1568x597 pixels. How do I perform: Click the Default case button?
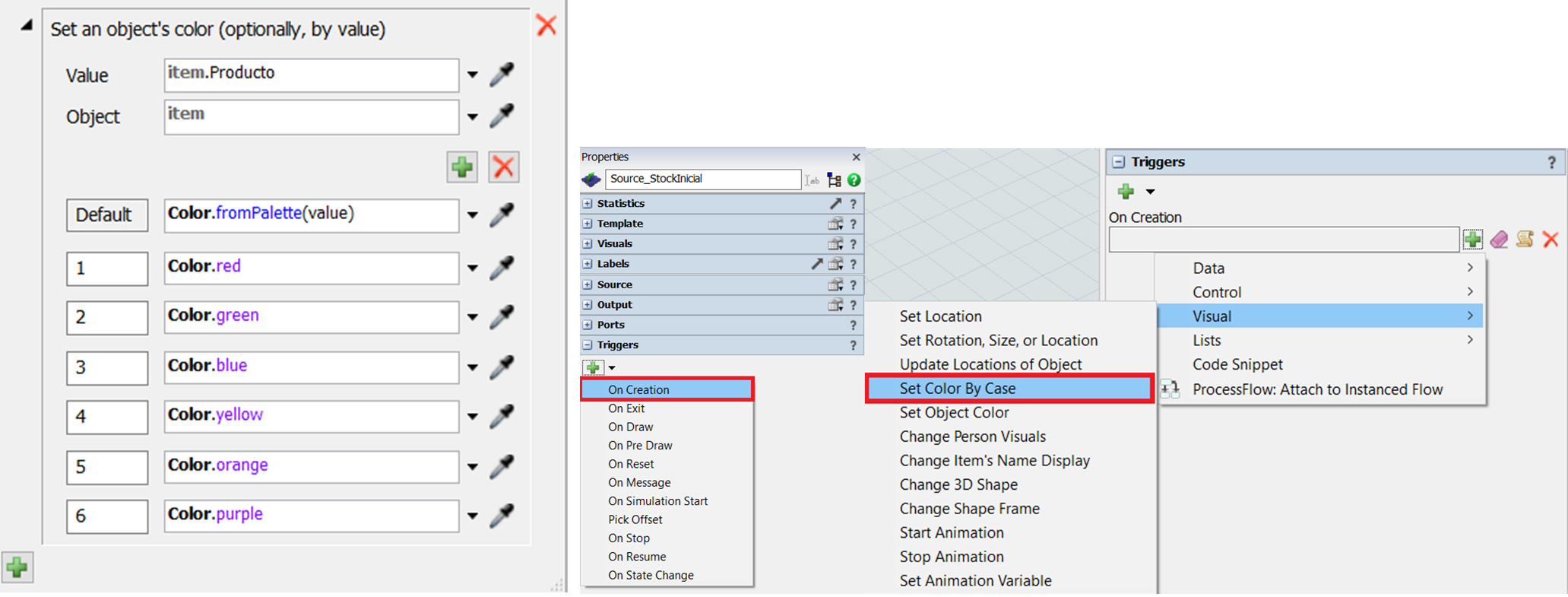click(x=106, y=215)
